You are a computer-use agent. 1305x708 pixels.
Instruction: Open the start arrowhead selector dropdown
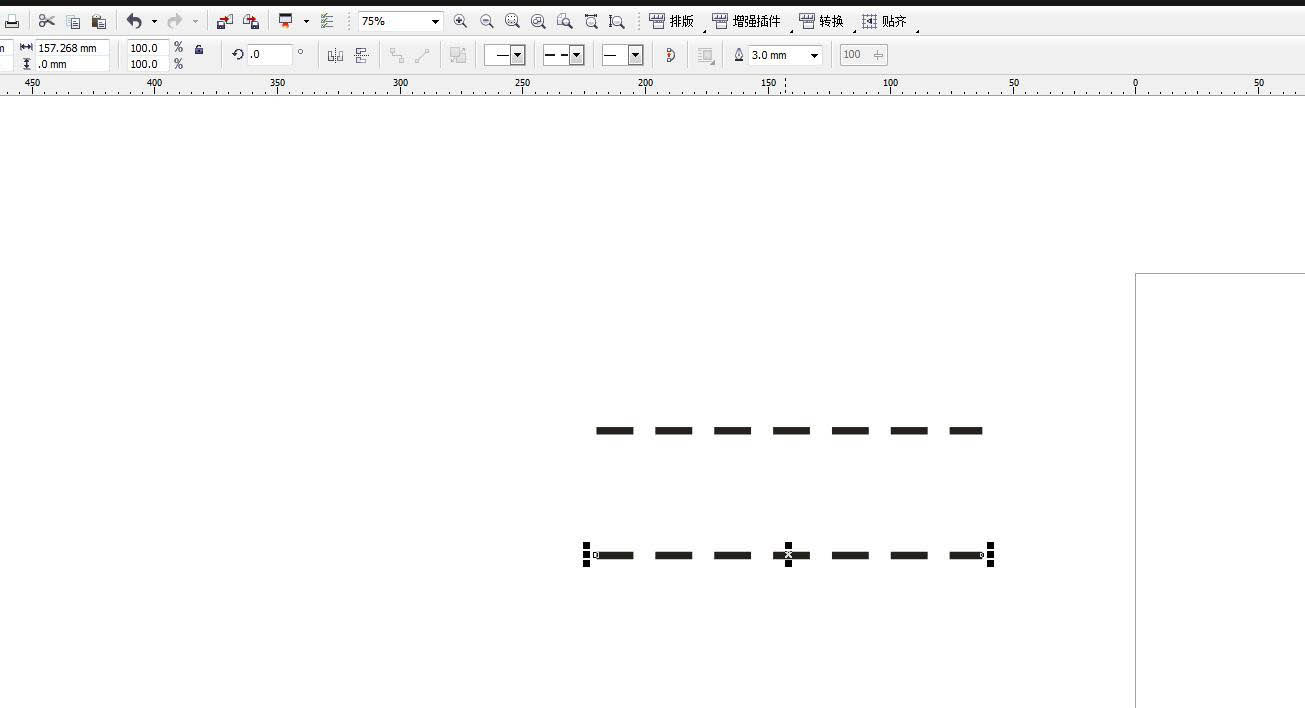[x=517, y=56]
